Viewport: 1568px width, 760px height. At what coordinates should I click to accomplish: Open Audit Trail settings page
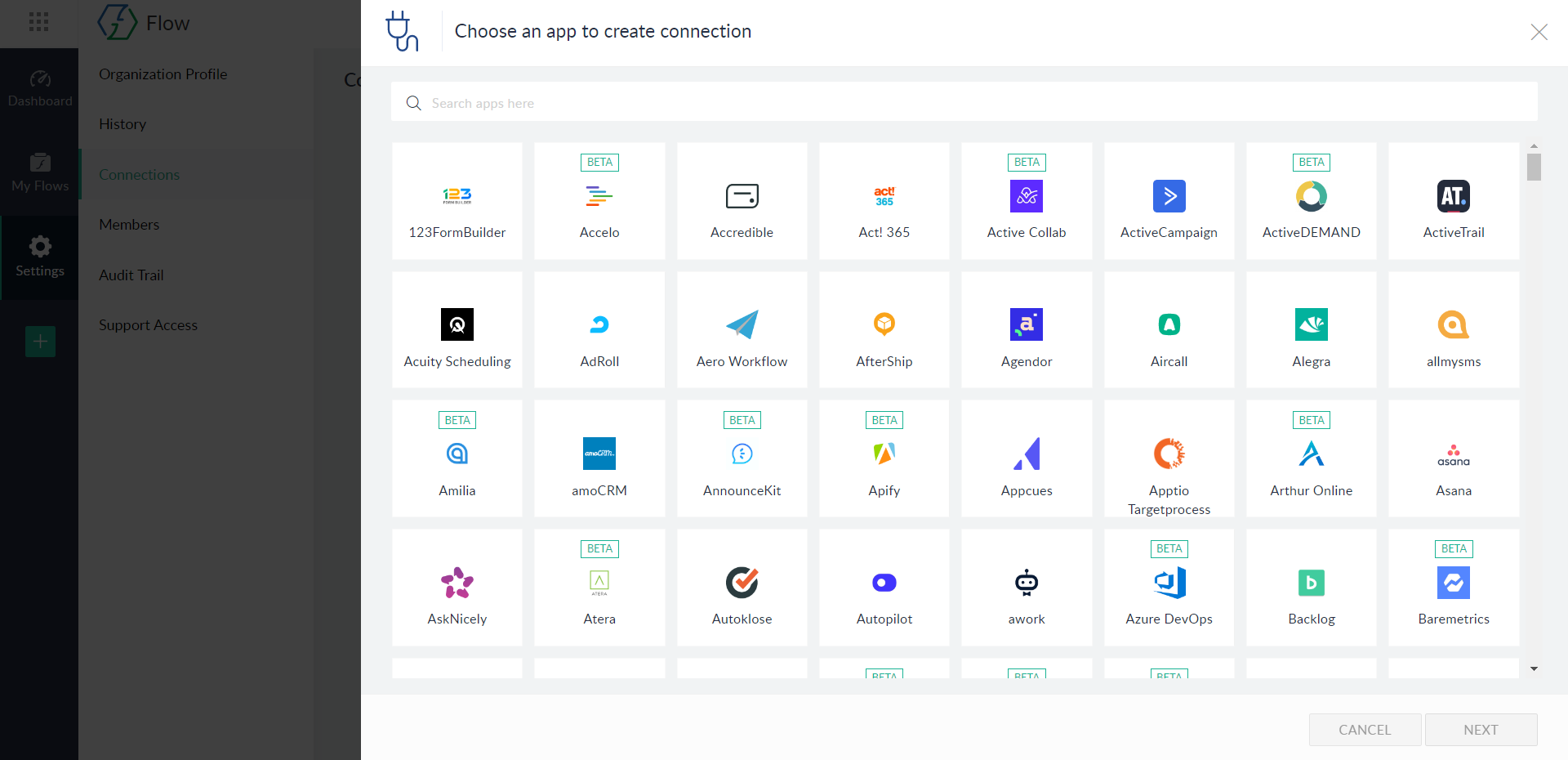[131, 275]
